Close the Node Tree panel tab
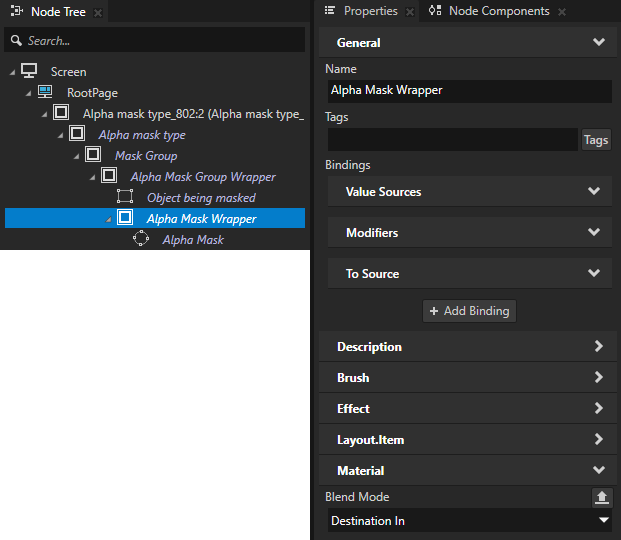 (98, 12)
